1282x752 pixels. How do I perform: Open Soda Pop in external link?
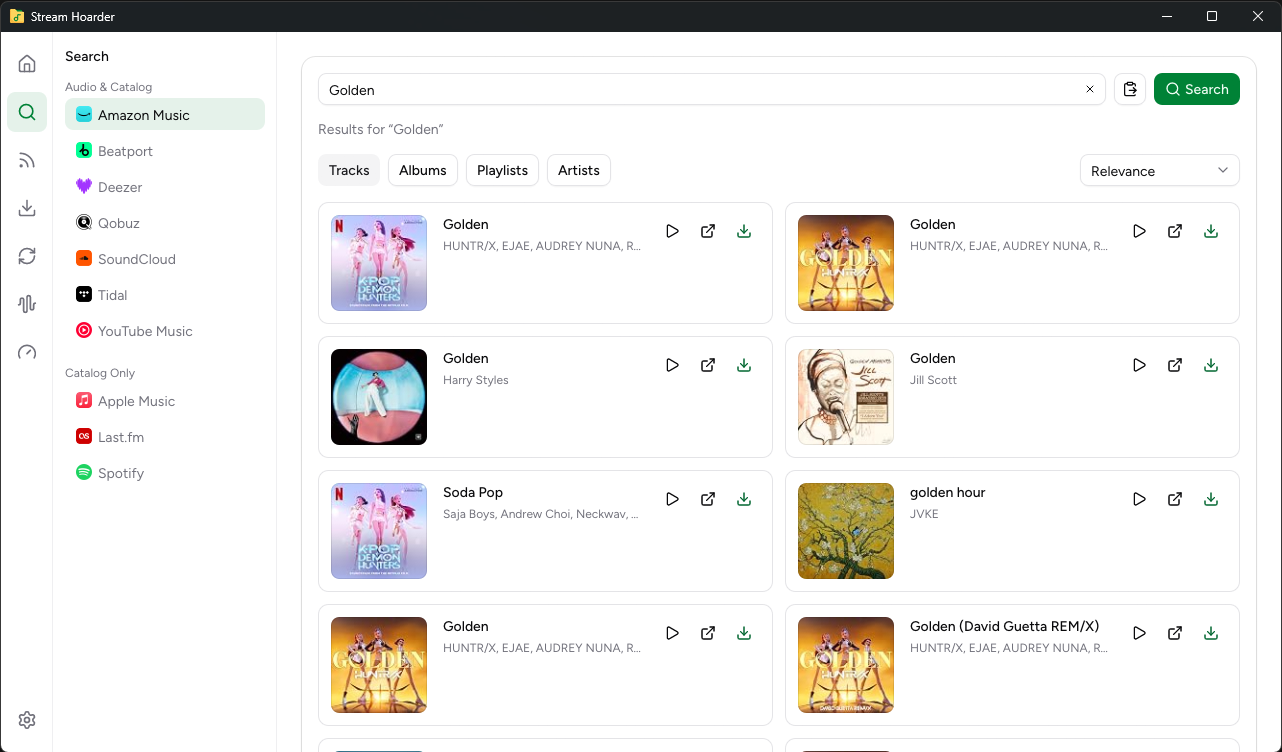[x=708, y=499]
